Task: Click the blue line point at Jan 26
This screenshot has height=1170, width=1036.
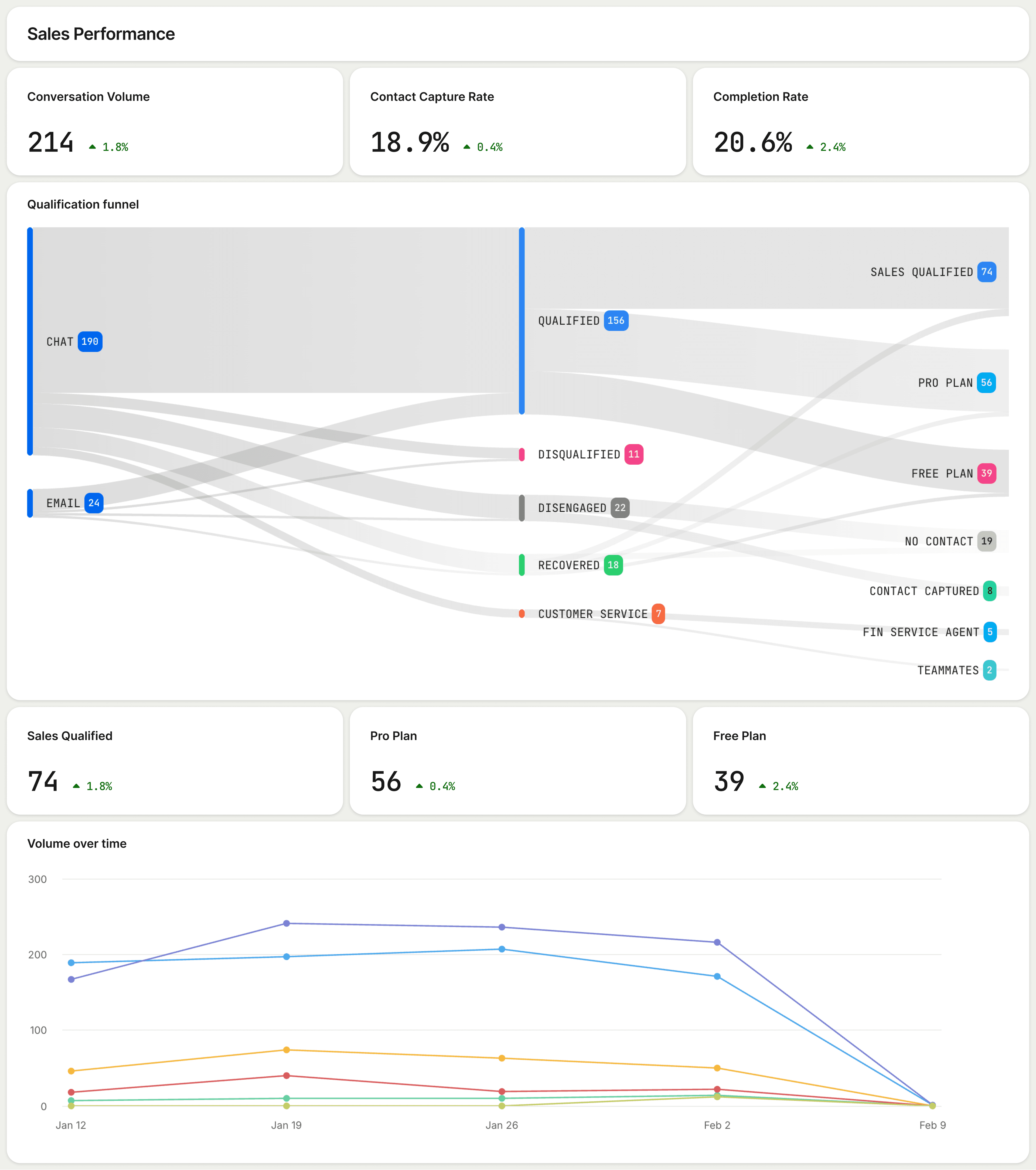Action: click(502, 949)
